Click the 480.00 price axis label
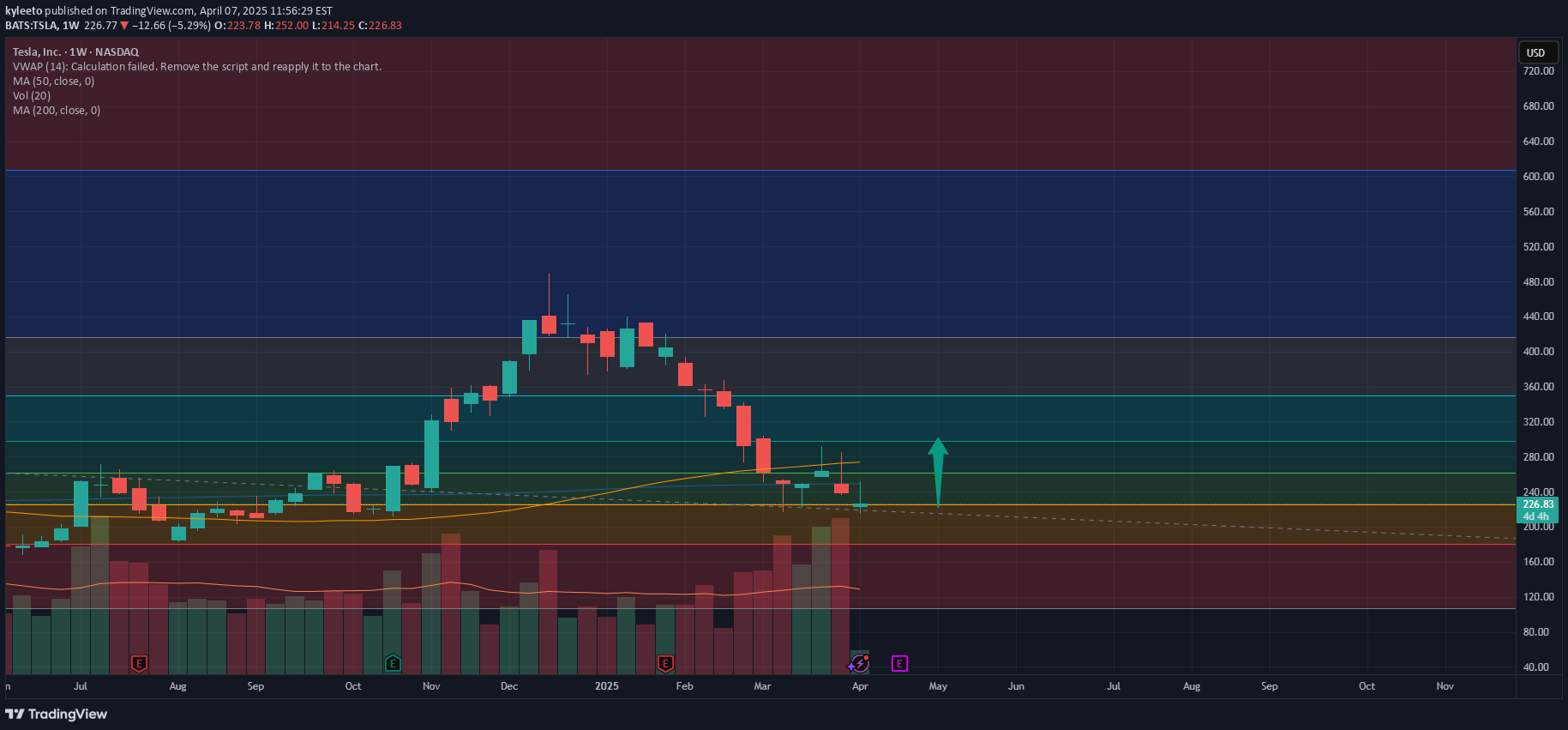Screen dimensions: 1568x730 point(1538,282)
